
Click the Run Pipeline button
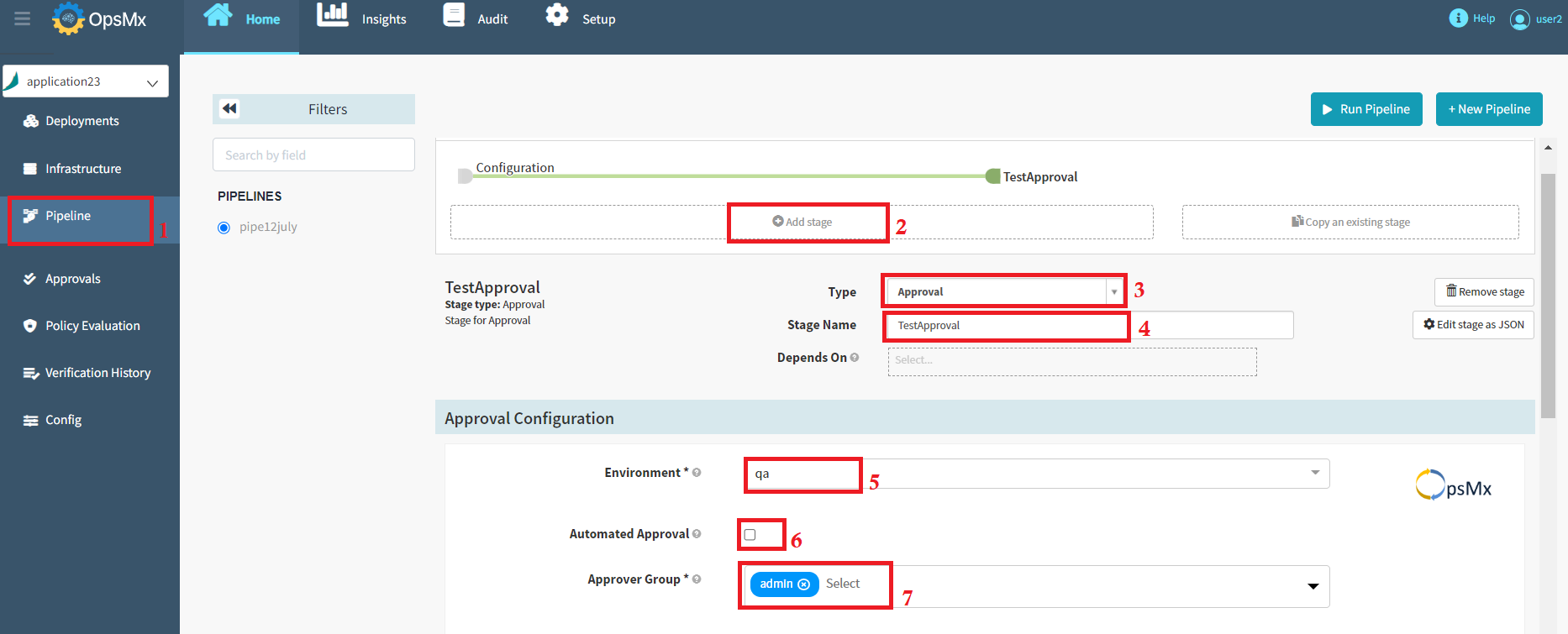coord(1365,109)
